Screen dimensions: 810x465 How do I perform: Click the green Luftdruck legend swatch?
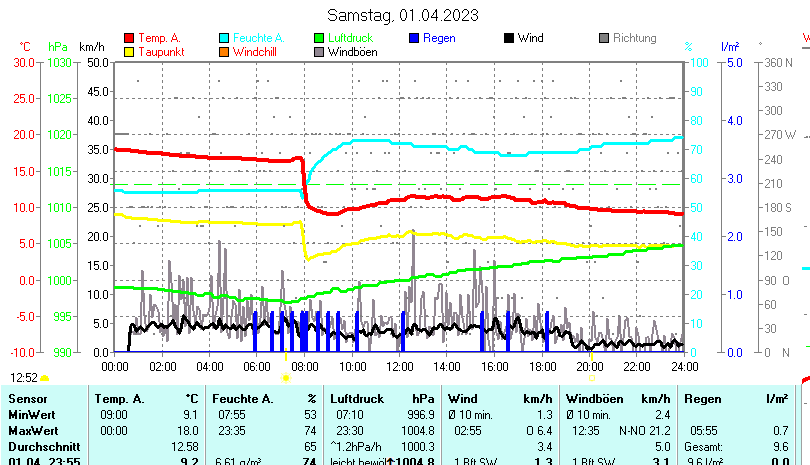319,38
